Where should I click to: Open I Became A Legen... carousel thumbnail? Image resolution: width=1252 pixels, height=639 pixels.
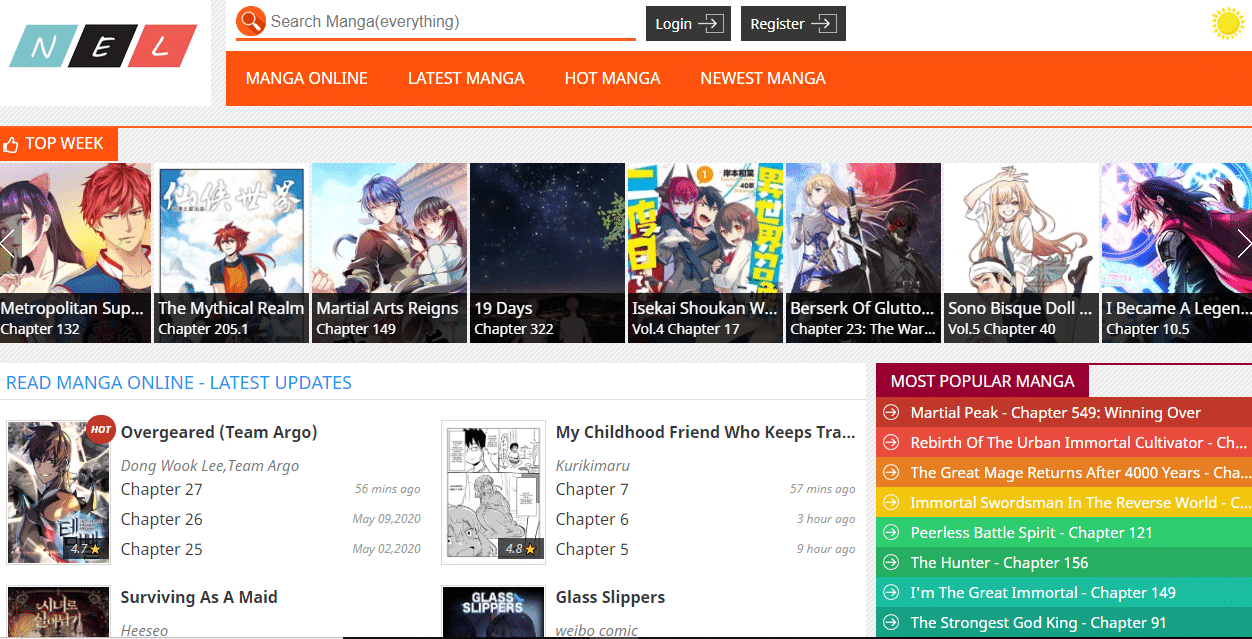click(x=1177, y=253)
